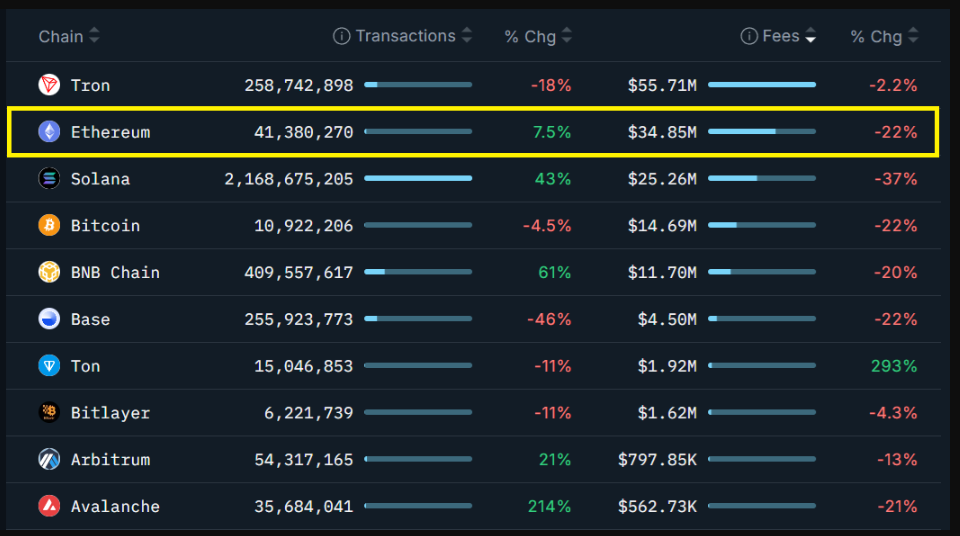This screenshot has width=960, height=536.
Task: Open the Transactions info tooltip icon
Action: pyautogui.click(x=341, y=36)
